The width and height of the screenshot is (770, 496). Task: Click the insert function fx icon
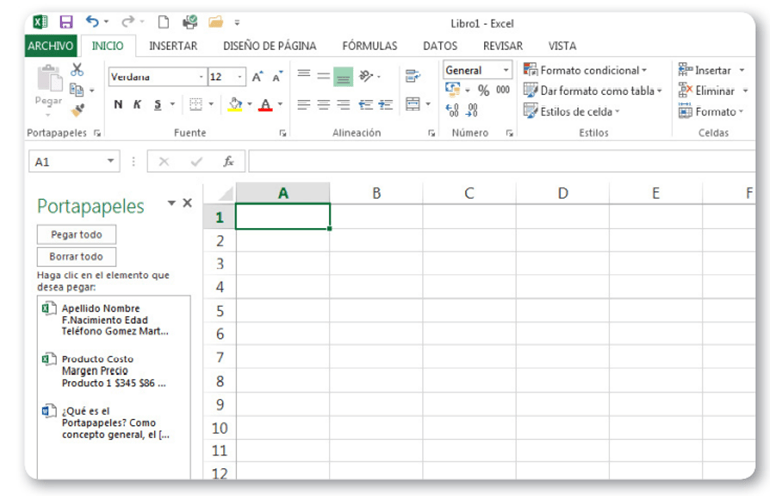tap(228, 161)
